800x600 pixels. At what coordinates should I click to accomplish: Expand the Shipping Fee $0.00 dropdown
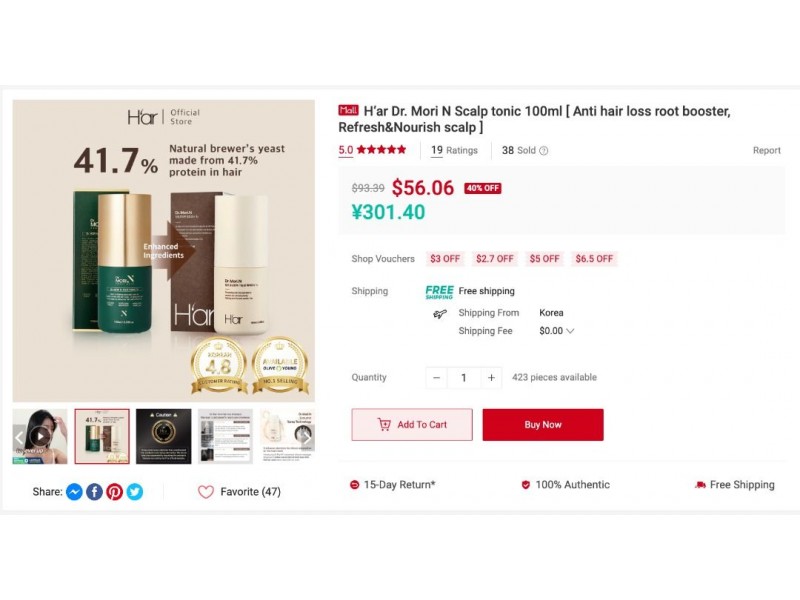(557, 331)
